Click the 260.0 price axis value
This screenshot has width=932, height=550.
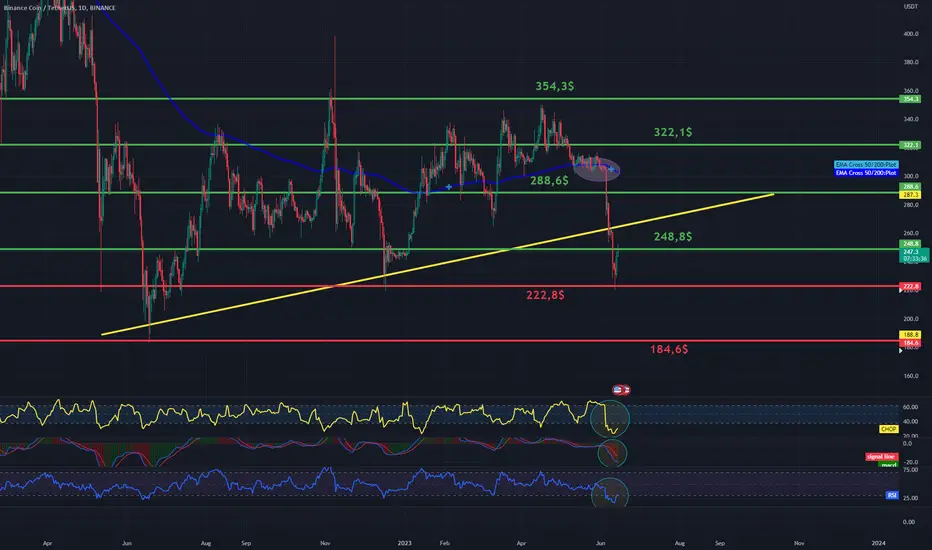[911, 234]
